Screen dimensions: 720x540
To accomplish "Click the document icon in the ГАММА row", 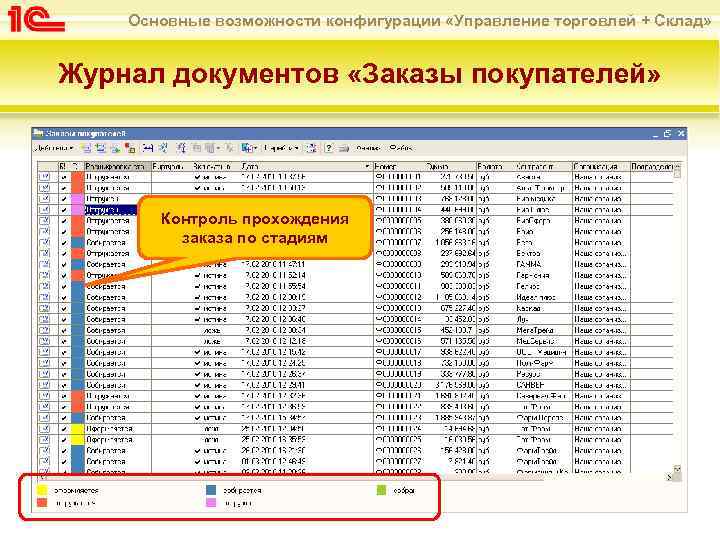I will pyautogui.click(x=44, y=264).
